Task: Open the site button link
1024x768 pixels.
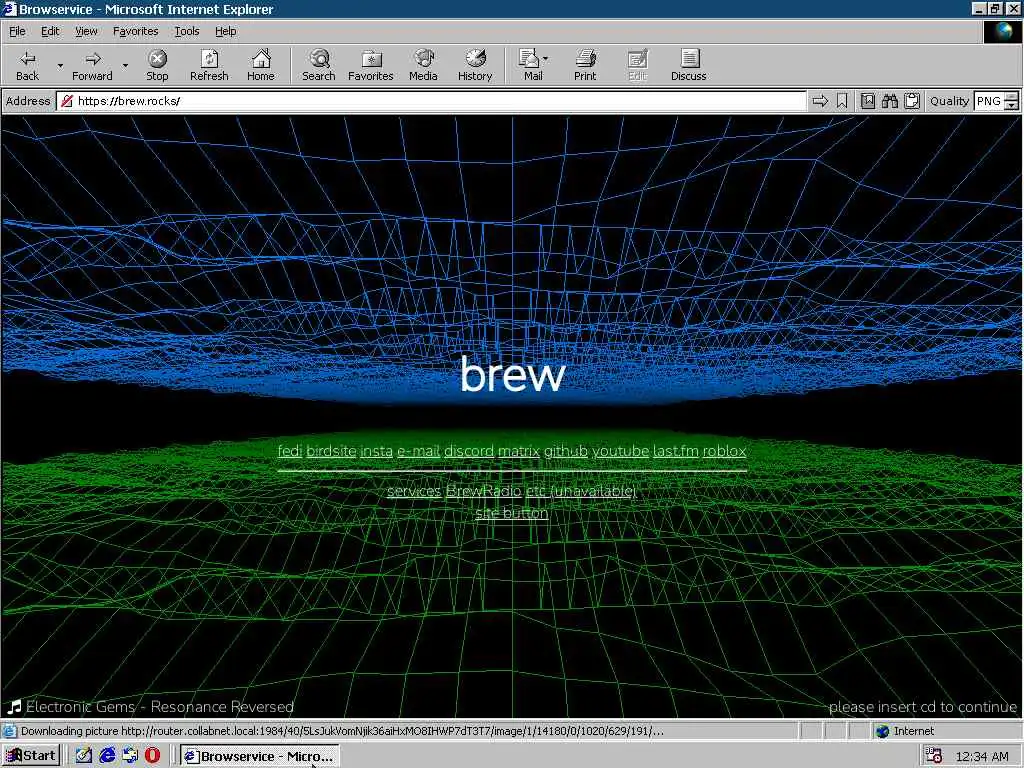Action: 511,513
